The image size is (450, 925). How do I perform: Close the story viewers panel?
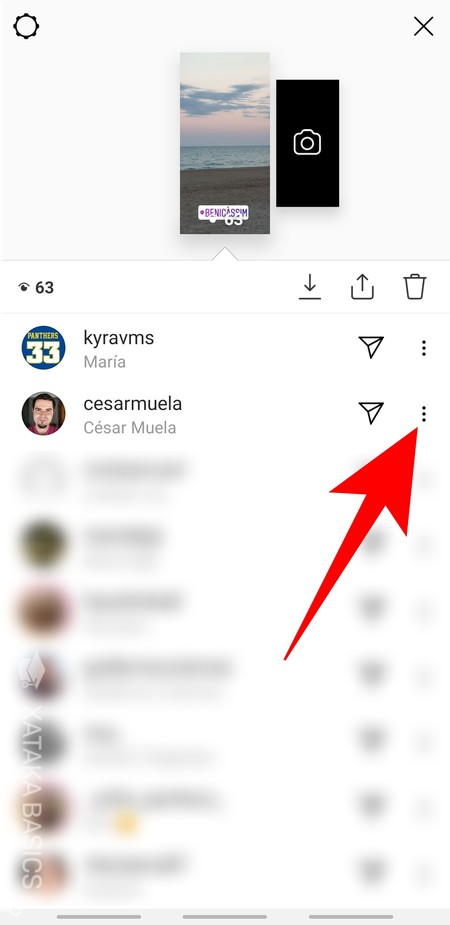pos(423,27)
